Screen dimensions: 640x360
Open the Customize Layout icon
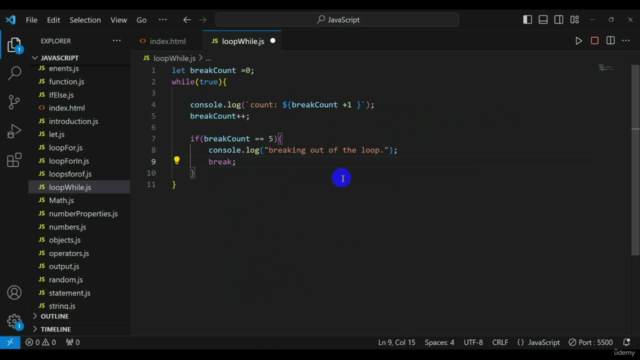(x=575, y=20)
